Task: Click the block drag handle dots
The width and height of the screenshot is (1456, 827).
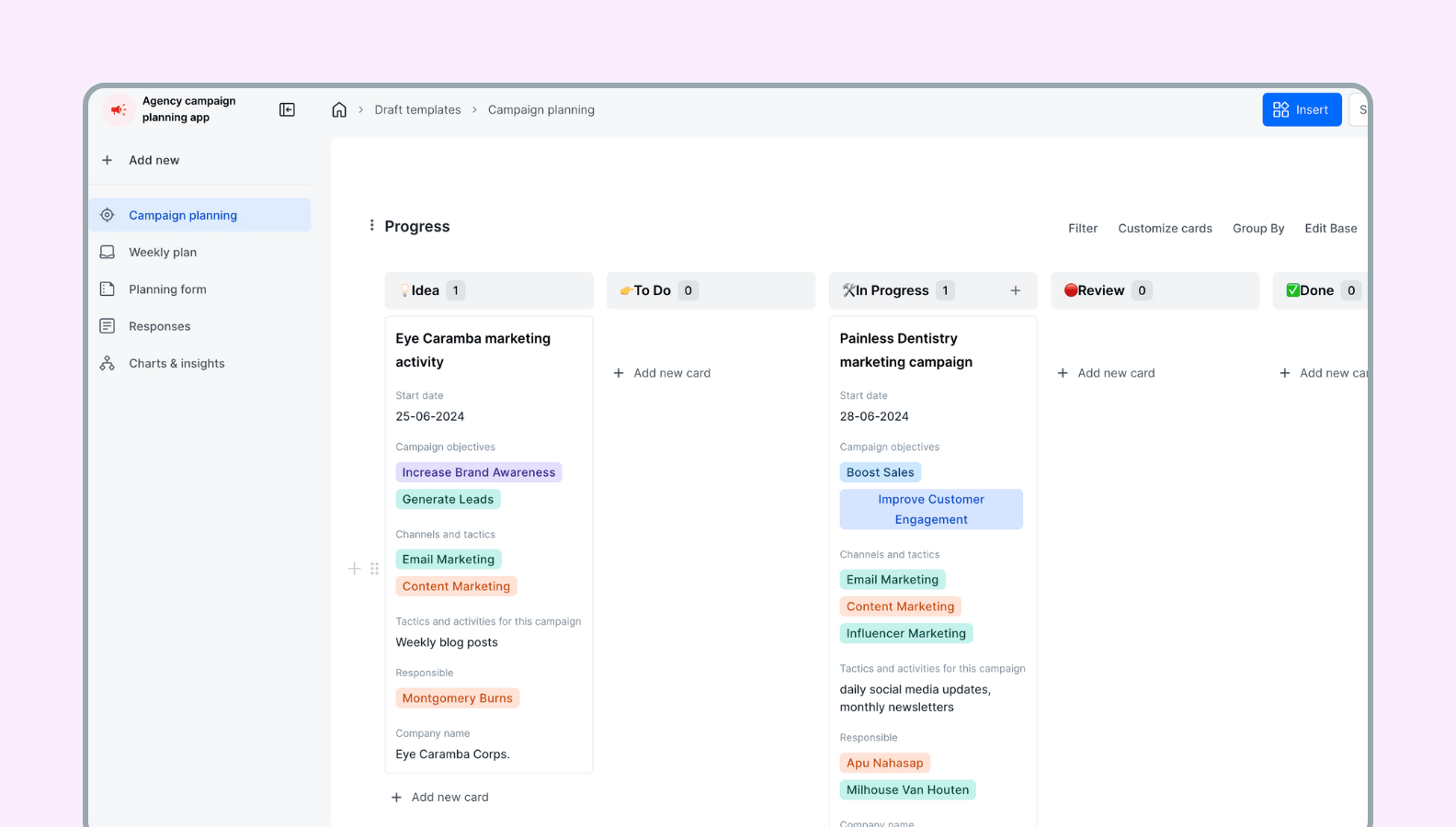Action: [375, 569]
